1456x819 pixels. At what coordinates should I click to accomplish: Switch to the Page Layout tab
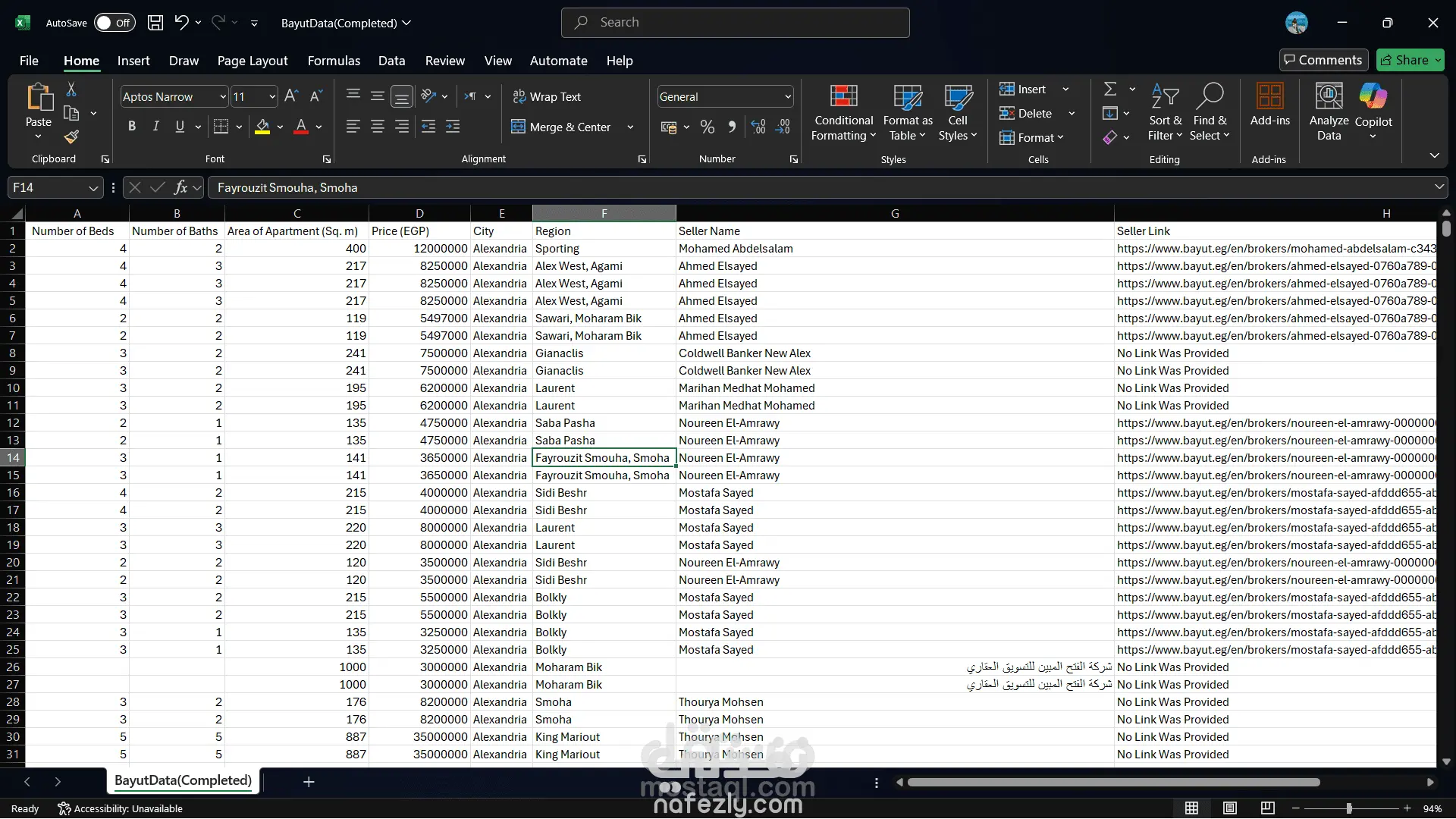(253, 61)
